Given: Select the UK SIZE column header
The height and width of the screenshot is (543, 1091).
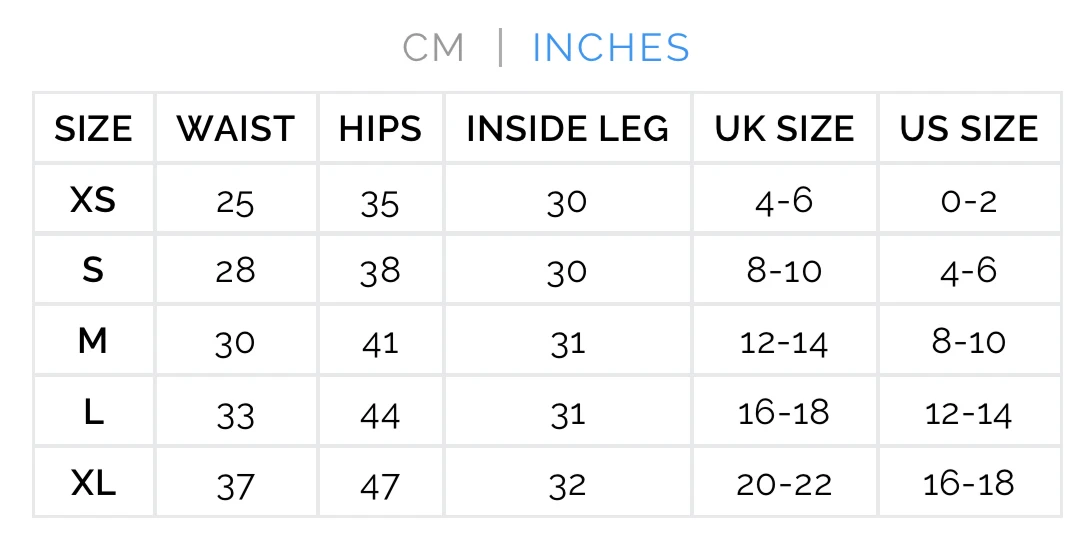Looking at the screenshot, I should pyautogui.click(x=784, y=129).
